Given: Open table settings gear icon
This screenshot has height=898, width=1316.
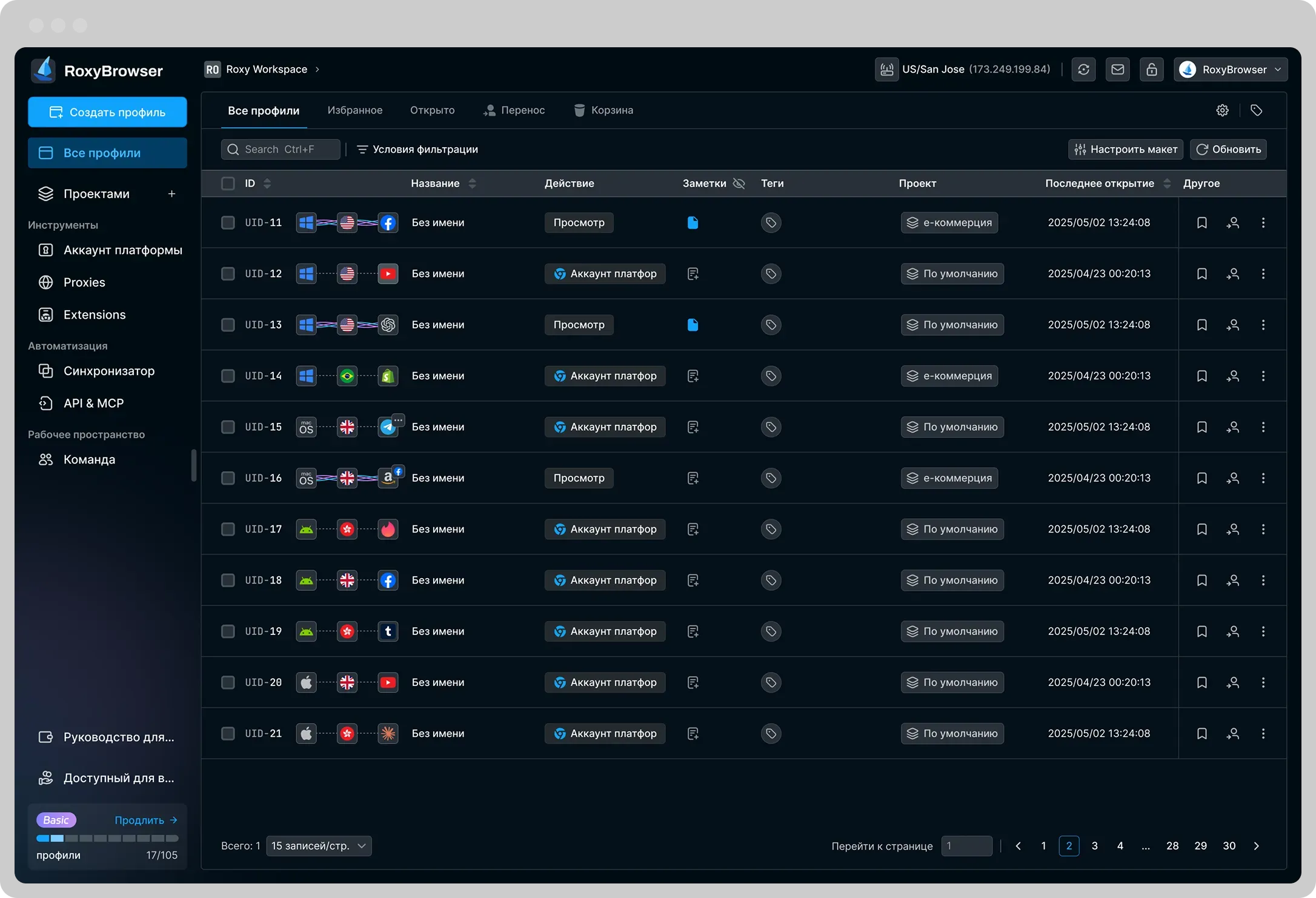Looking at the screenshot, I should (1222, 110).
